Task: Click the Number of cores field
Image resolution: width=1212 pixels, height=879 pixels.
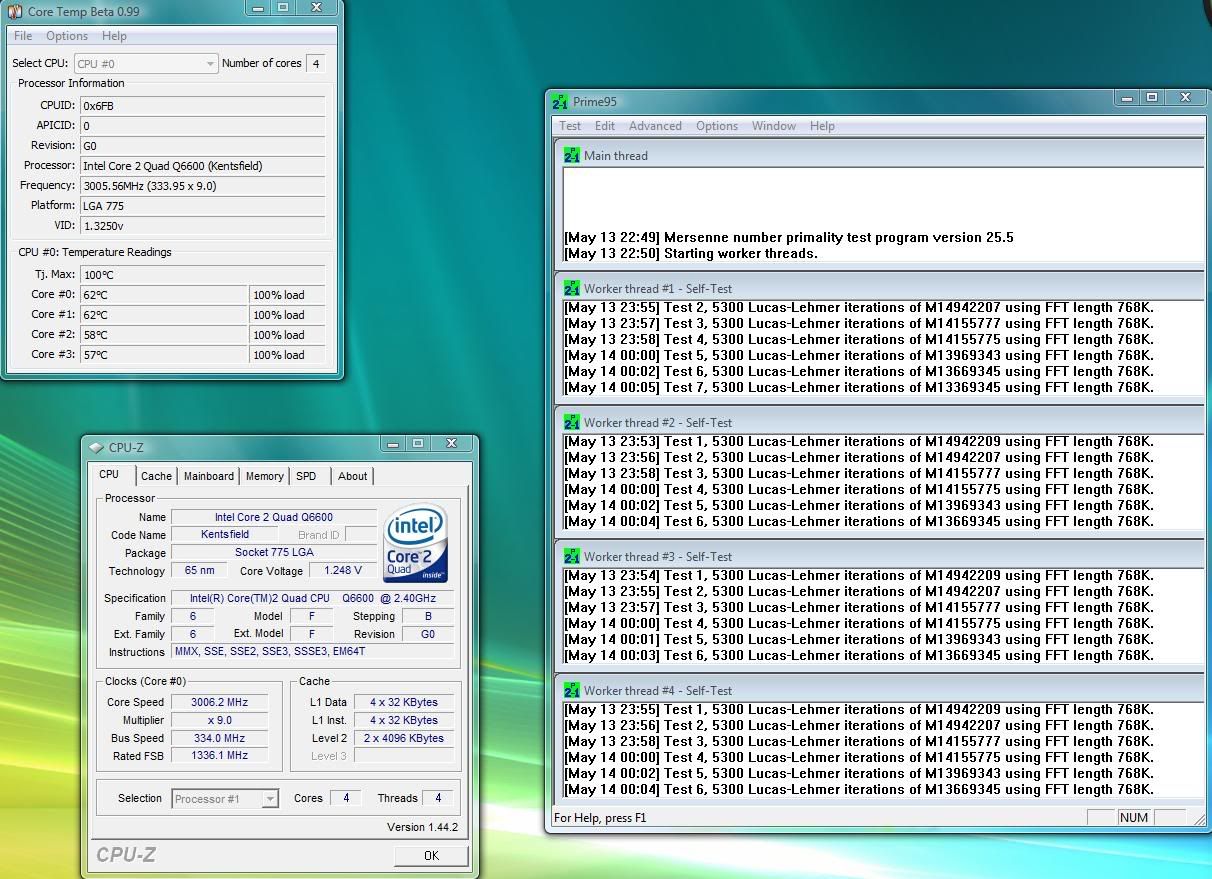Action: [x=315, y=63]
